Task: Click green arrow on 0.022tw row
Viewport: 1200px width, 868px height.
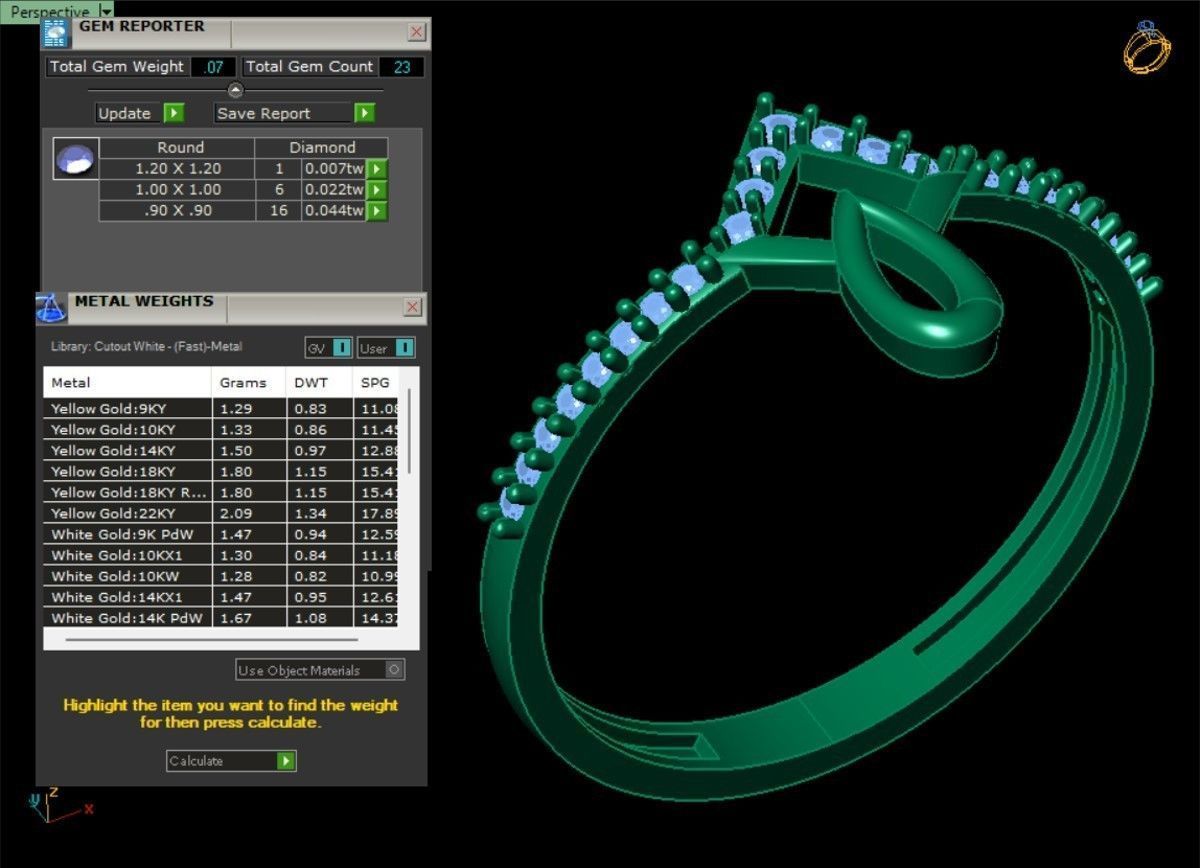Action: coord(377,190)
